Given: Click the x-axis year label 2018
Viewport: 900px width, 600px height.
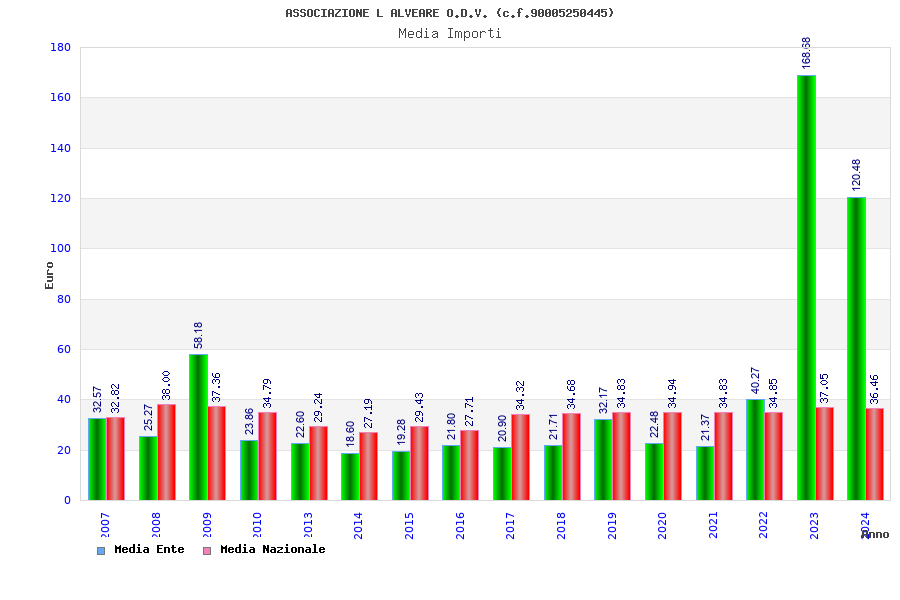Looking at the screenshot, I should (x=561, y=525).
